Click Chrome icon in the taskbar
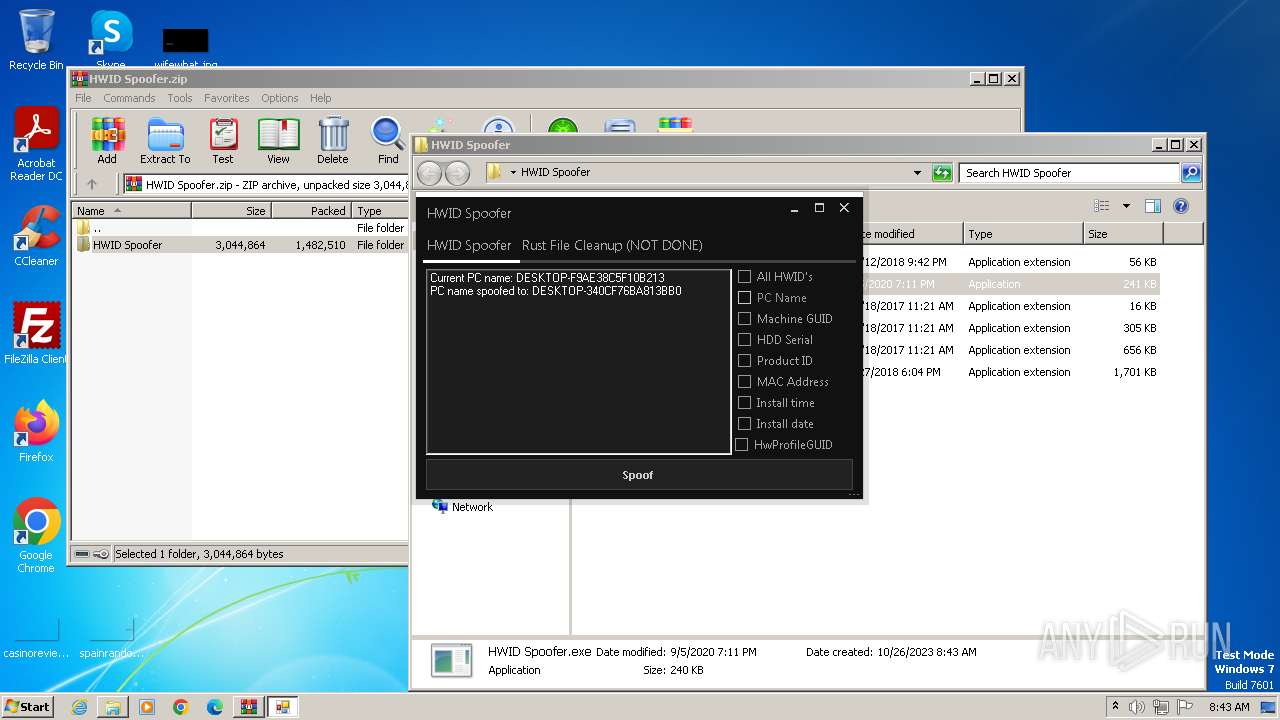This screenshot has height=720, width=1280. [181, 707]
